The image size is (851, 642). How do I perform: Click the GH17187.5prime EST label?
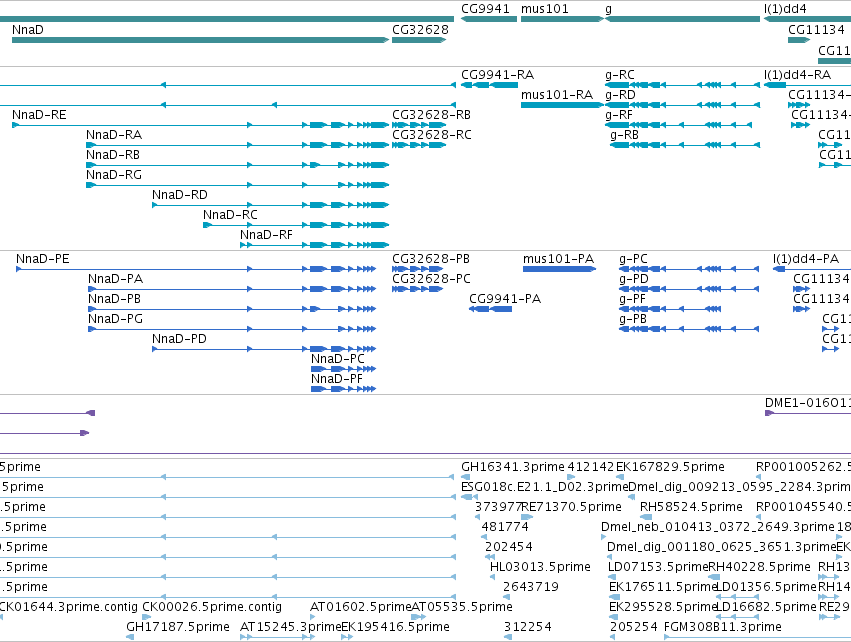coord(178,628)
